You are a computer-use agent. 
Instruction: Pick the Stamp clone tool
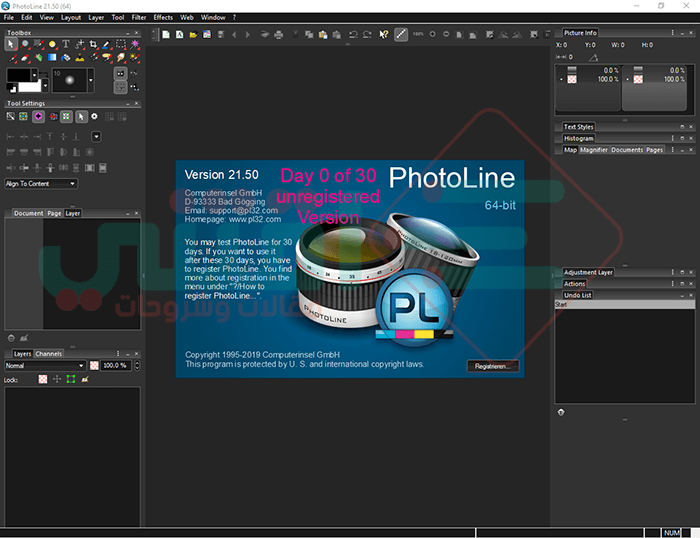pyautogui.click(x=80, y=57)
